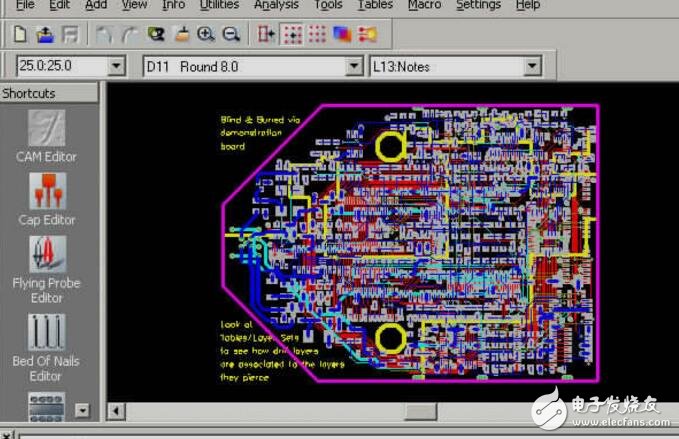Screen dimensions: 679x439
Task: Toggle the layer transparency color icon
Action: click(x=342, y=35)
